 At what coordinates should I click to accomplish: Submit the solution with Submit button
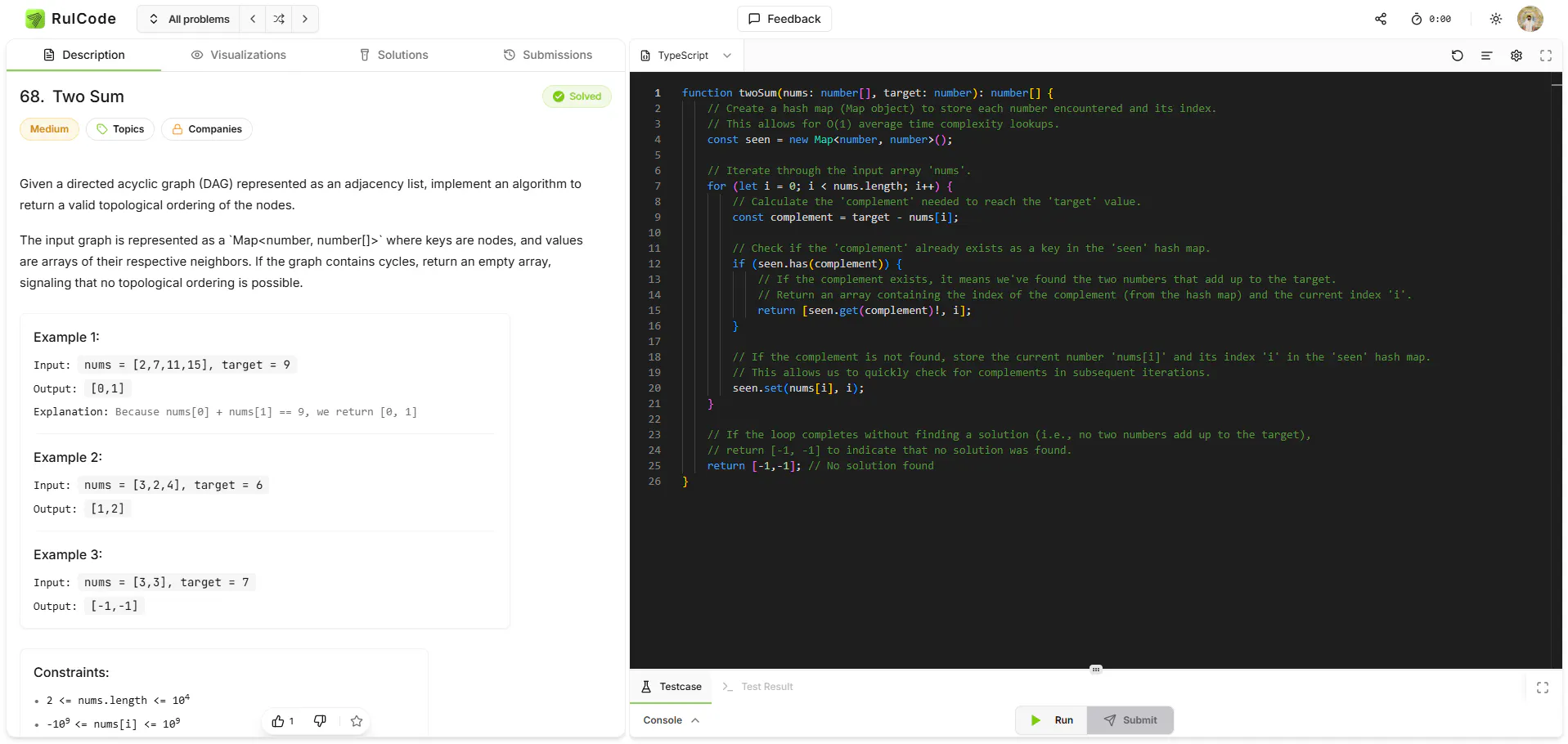1130,720
